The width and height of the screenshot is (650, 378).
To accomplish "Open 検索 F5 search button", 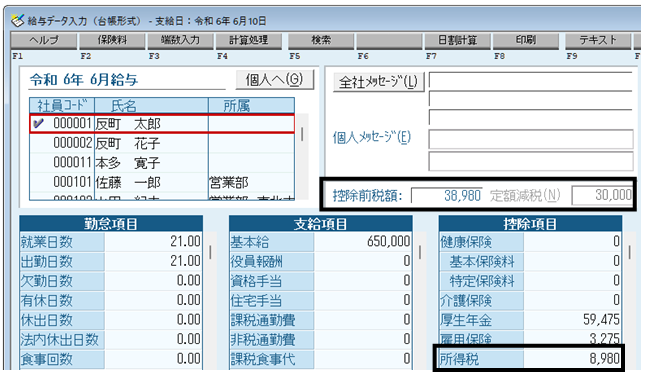I will 321,41.
